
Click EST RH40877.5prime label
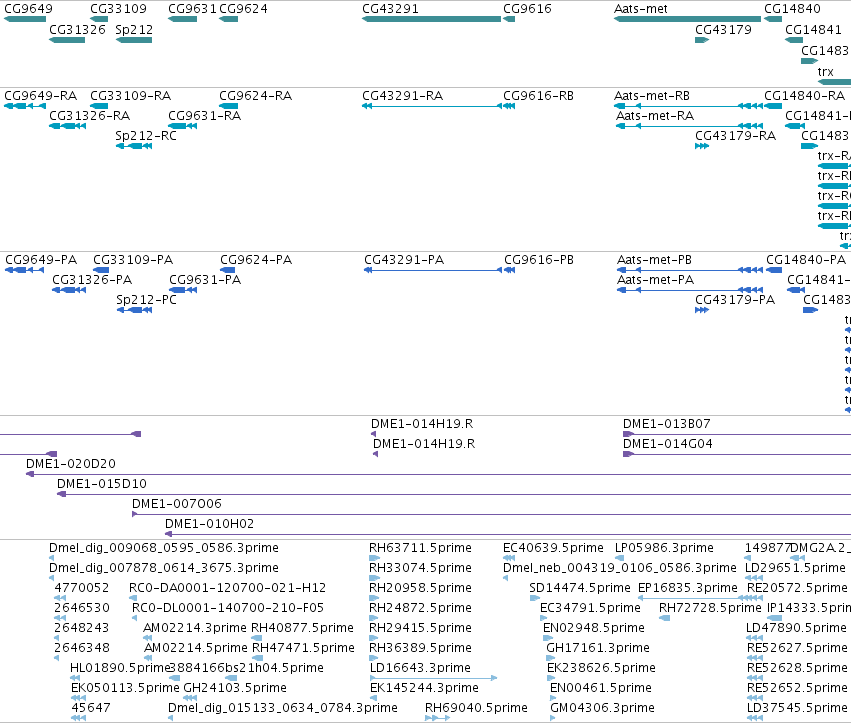click(302, 628)
